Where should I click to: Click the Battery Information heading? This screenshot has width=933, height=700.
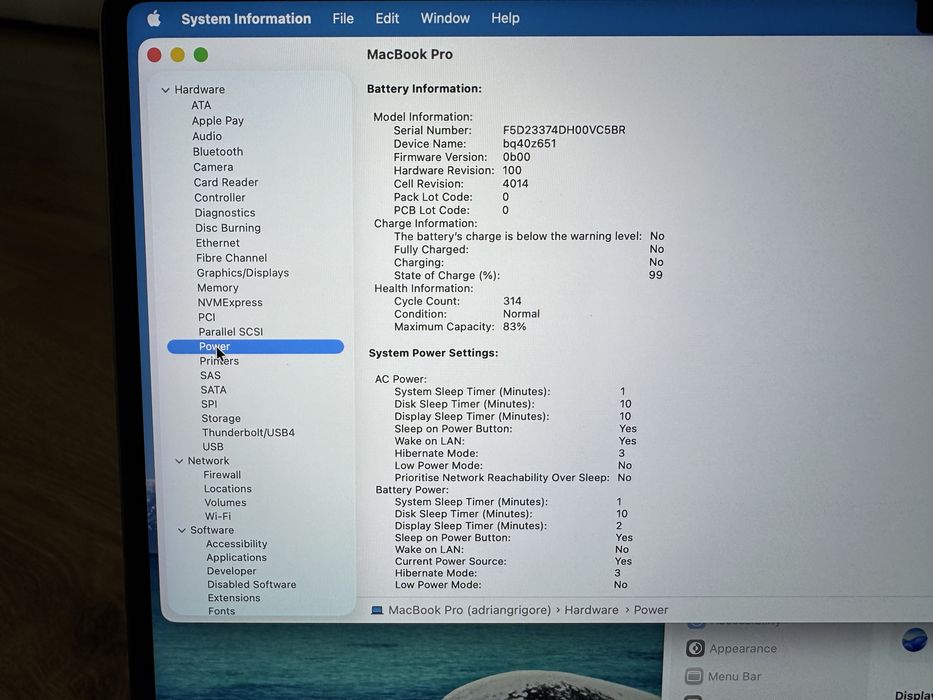(424, 89)
